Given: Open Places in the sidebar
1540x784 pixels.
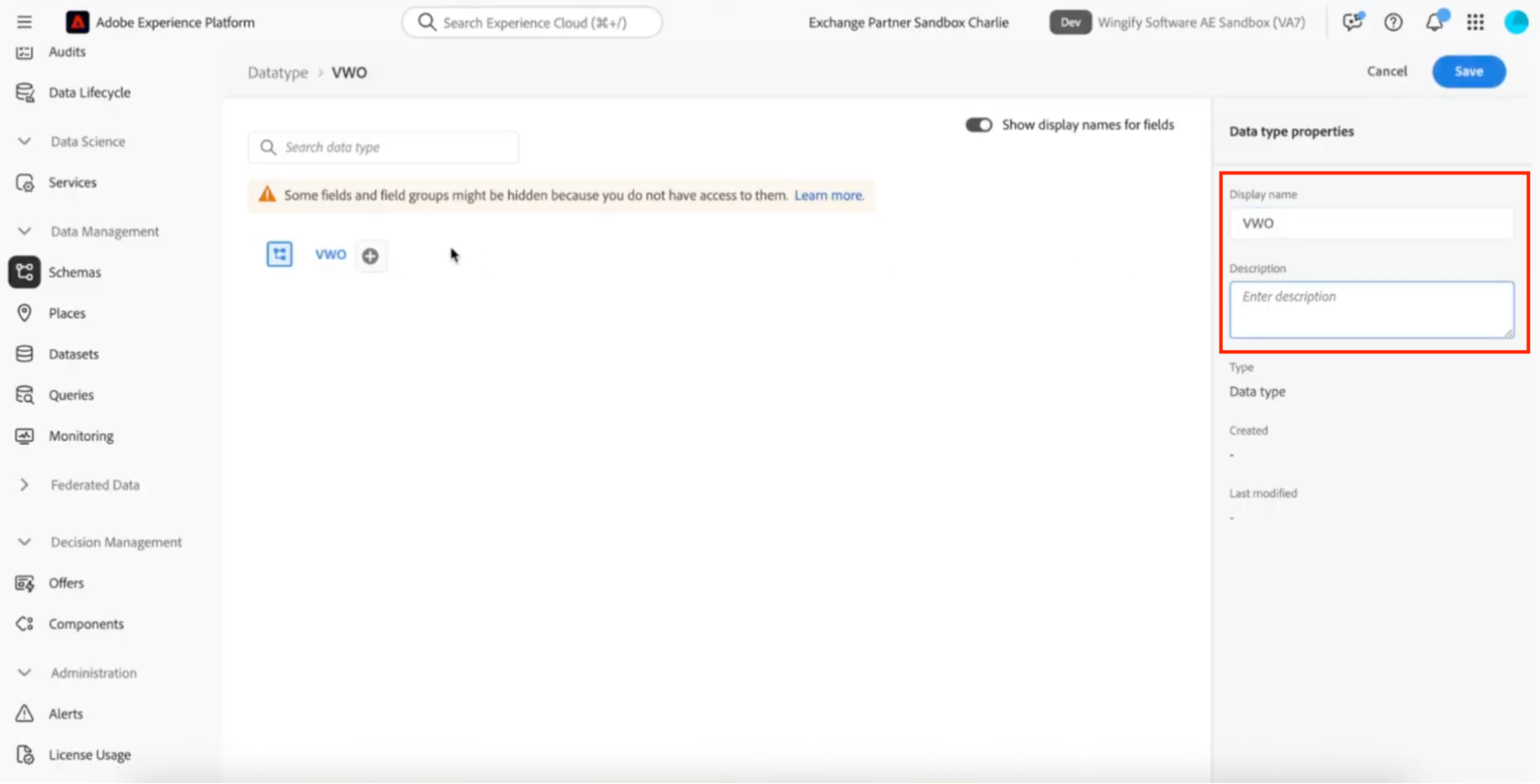Looking at the screenshot, I should [67, 313].
